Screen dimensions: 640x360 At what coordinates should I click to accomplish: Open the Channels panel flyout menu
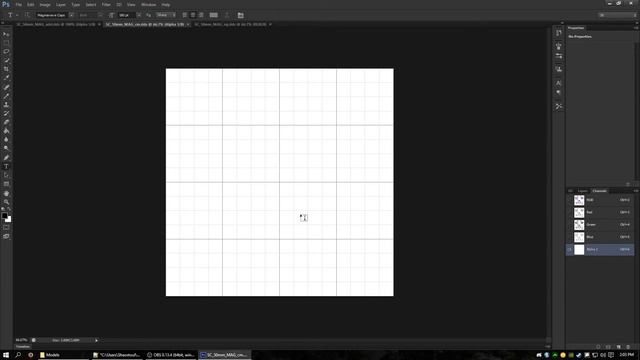[636, 191]
